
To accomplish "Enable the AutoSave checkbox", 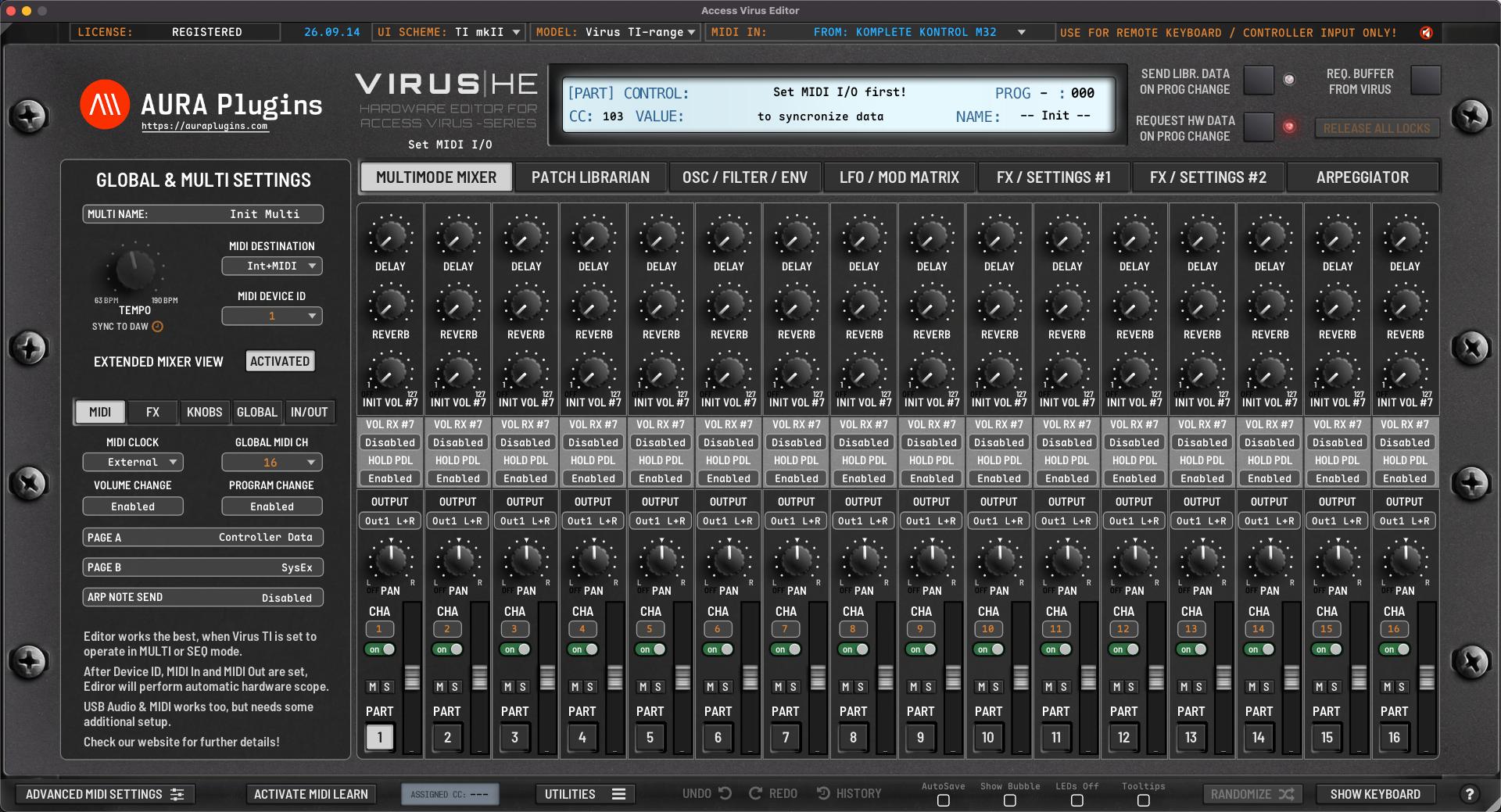I will [943, 800].
